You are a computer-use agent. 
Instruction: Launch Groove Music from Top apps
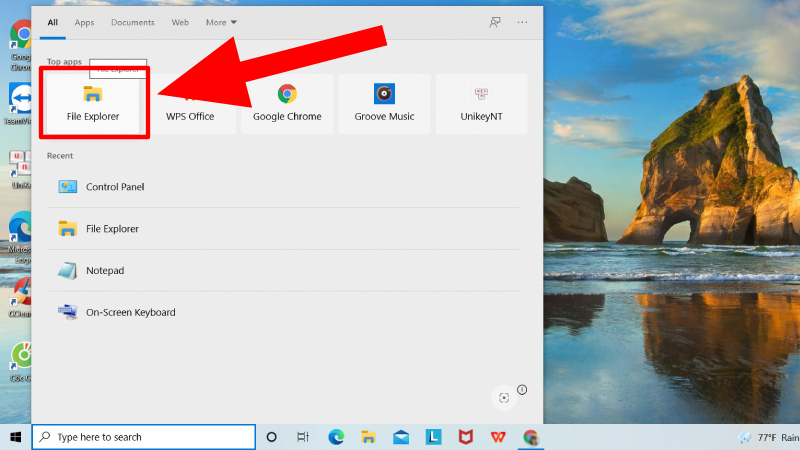(384, 104)
